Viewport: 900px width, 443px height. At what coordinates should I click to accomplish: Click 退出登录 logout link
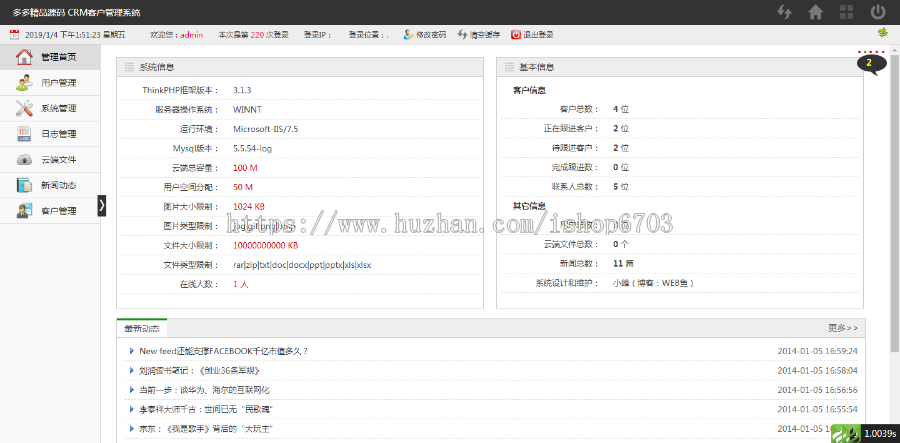point(532,34)
